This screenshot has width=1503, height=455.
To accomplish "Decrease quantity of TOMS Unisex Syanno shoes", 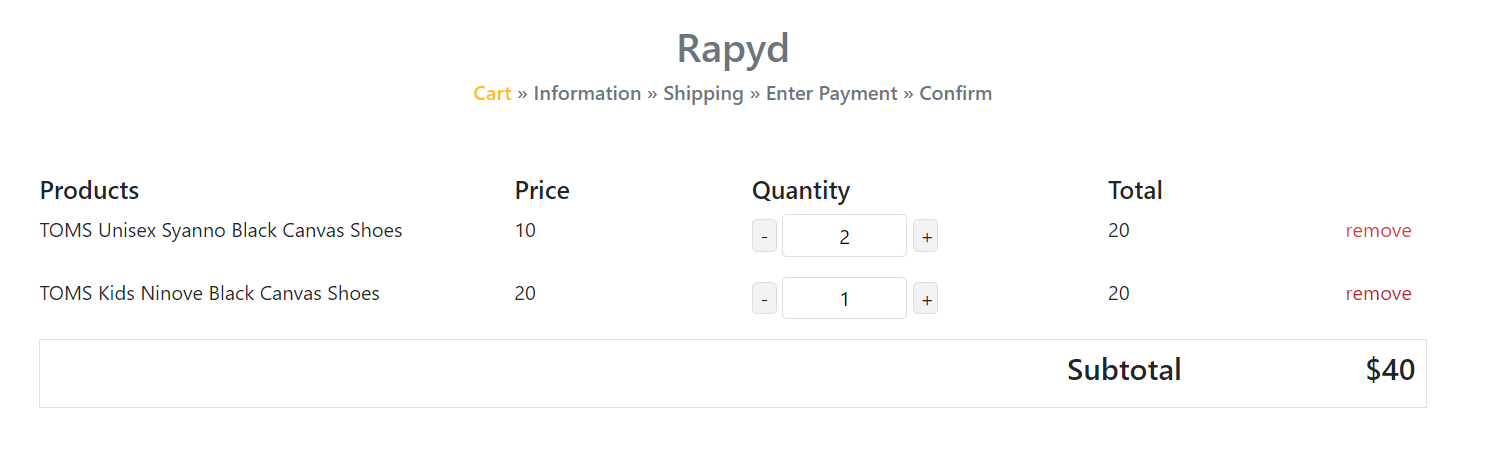I will 764,237.
